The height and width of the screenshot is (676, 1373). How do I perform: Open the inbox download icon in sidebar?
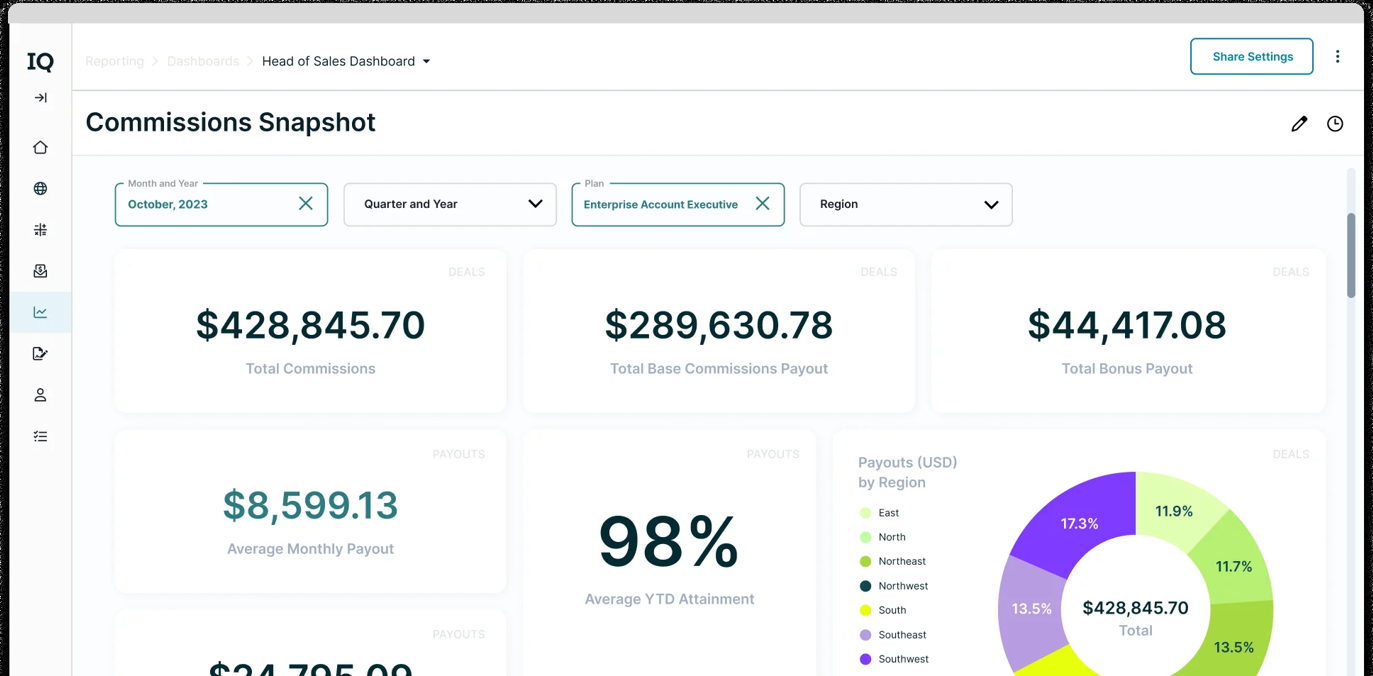(40, 271)
